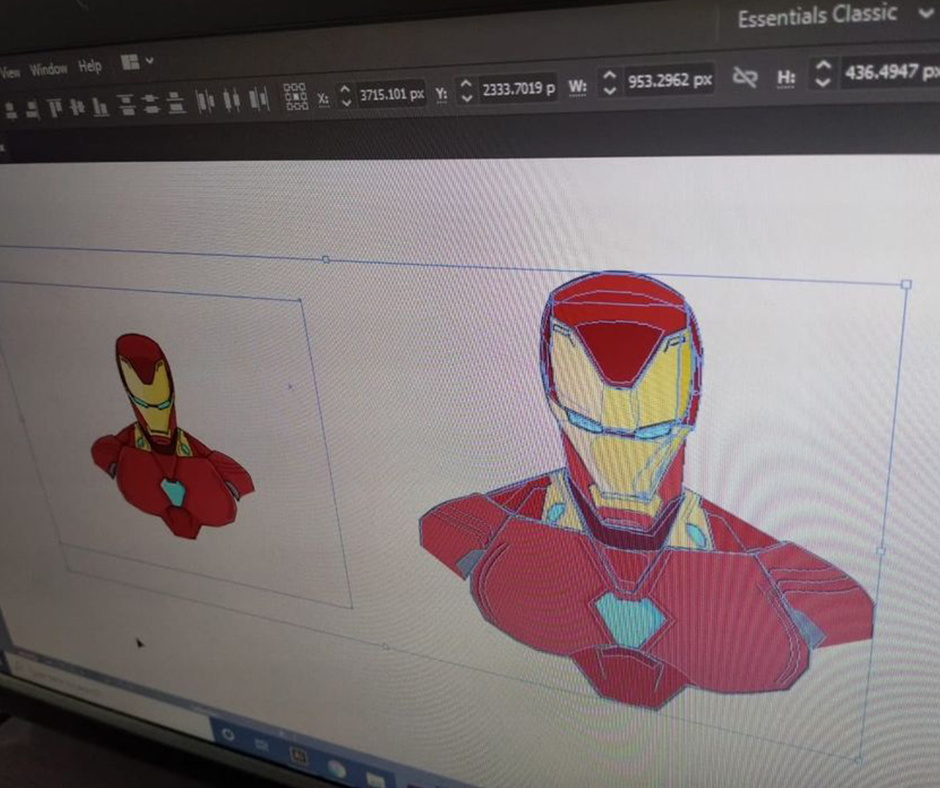Viewport: 940px width, 788px height.
Task: Click Horizontal Align Right icon
Action: 32,109
